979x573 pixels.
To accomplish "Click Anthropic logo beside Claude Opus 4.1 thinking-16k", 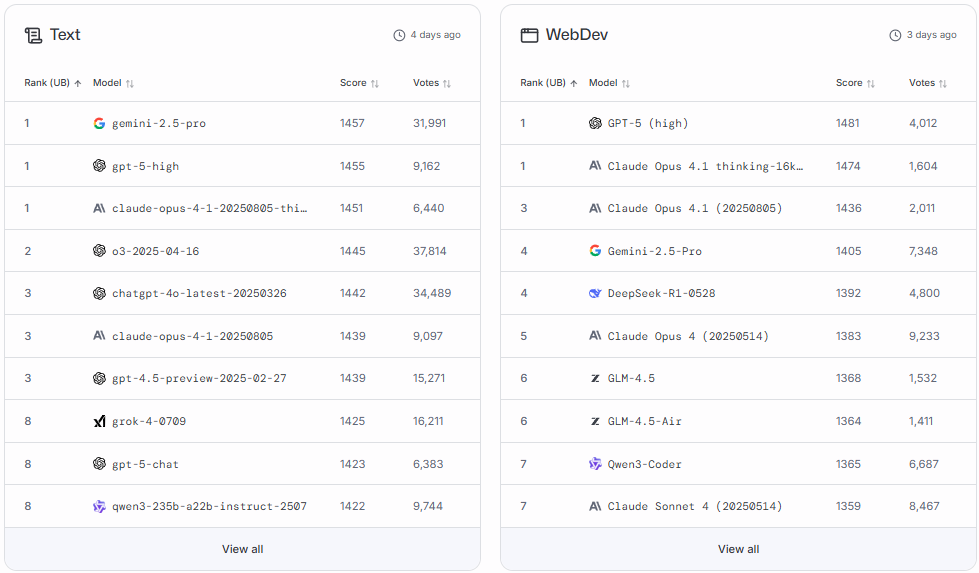I will 595,165.
